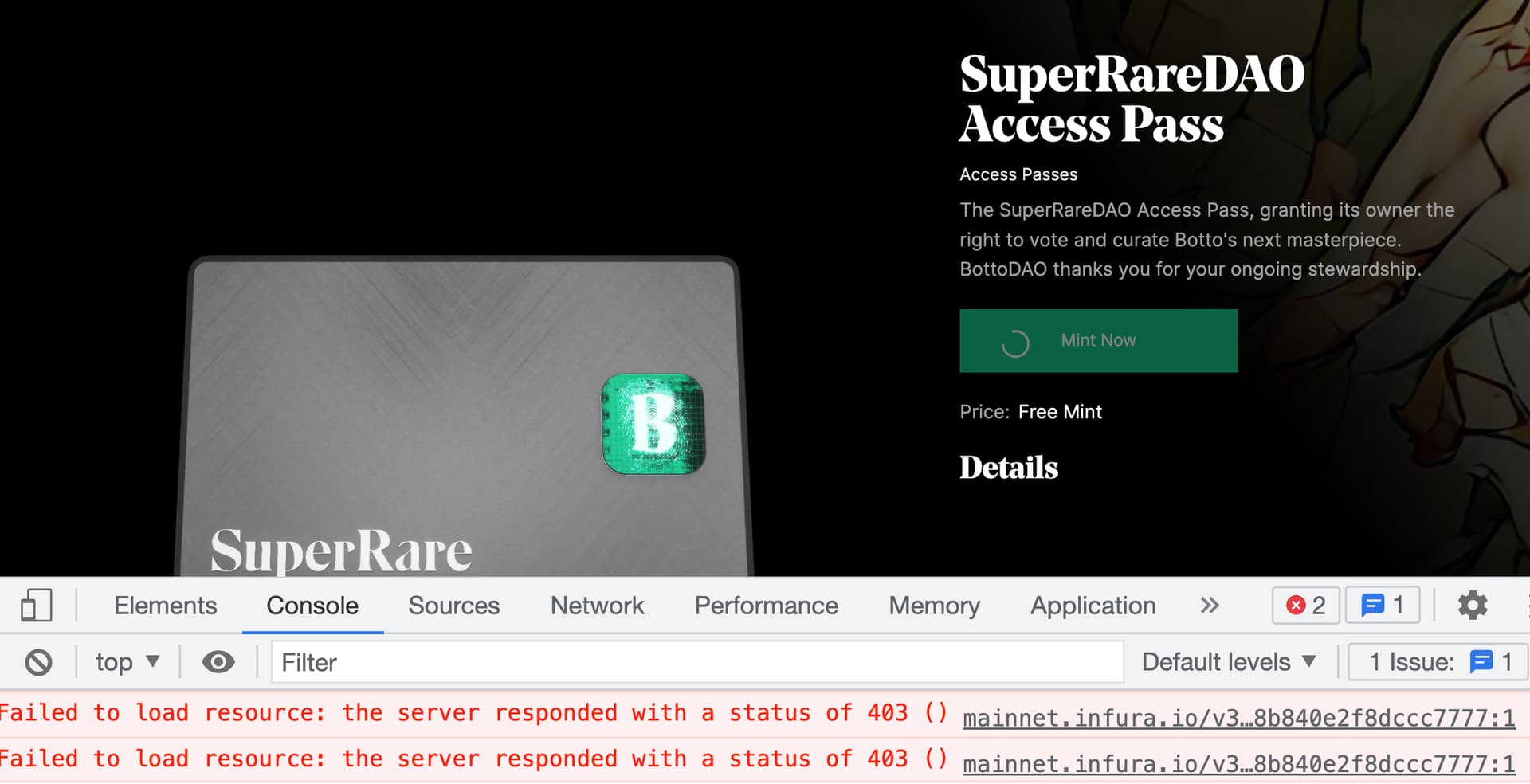1530x784 pixels.
Task: Click the Access Passes collection link
Action: point(1018,174)
